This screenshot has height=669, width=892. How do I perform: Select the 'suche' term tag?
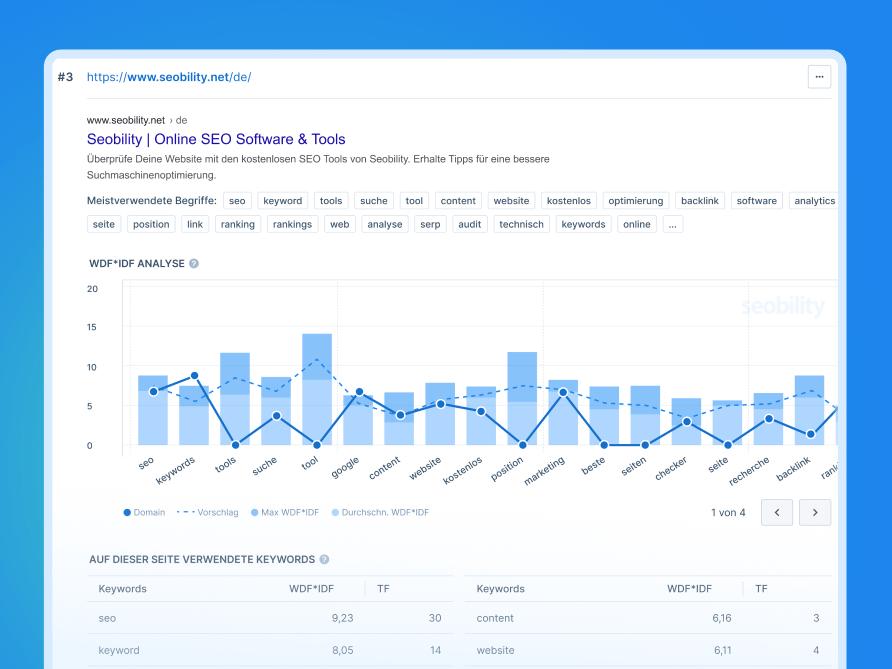pos(374,201)
